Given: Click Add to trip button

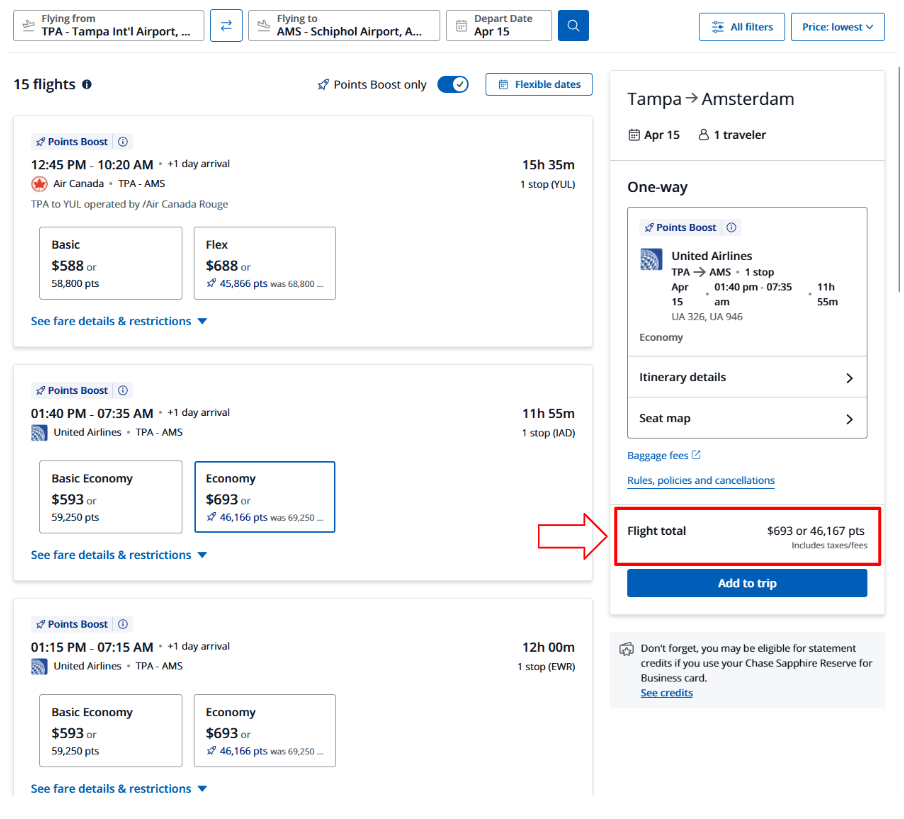Looking at the screenshot, I should tap(746, 583).
